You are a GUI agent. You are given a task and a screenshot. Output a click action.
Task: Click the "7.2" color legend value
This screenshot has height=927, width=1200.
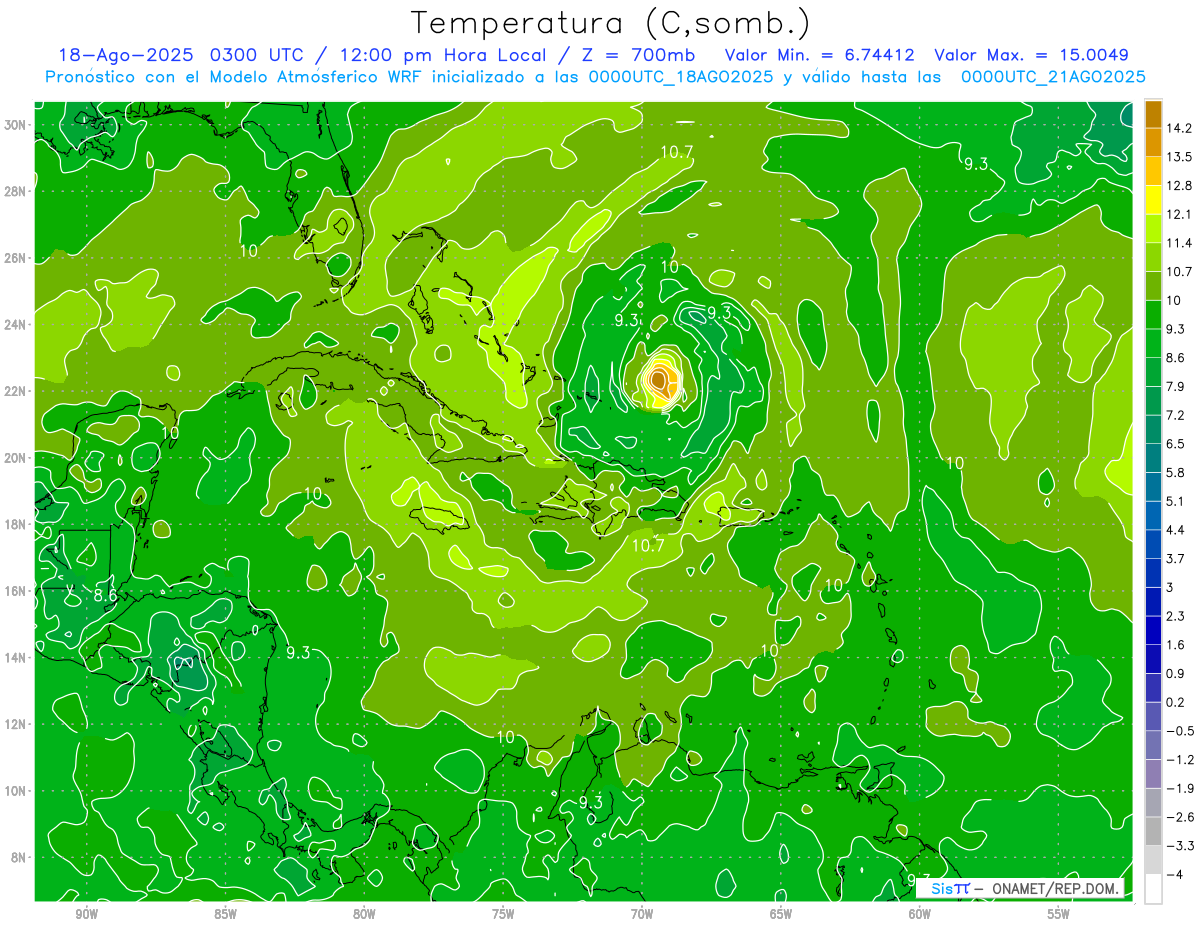1175,415
